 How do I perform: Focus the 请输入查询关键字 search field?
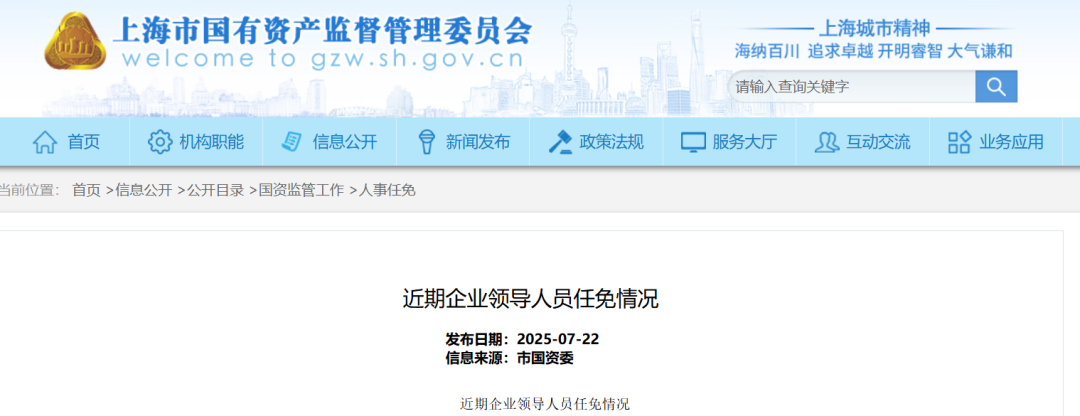851,86
